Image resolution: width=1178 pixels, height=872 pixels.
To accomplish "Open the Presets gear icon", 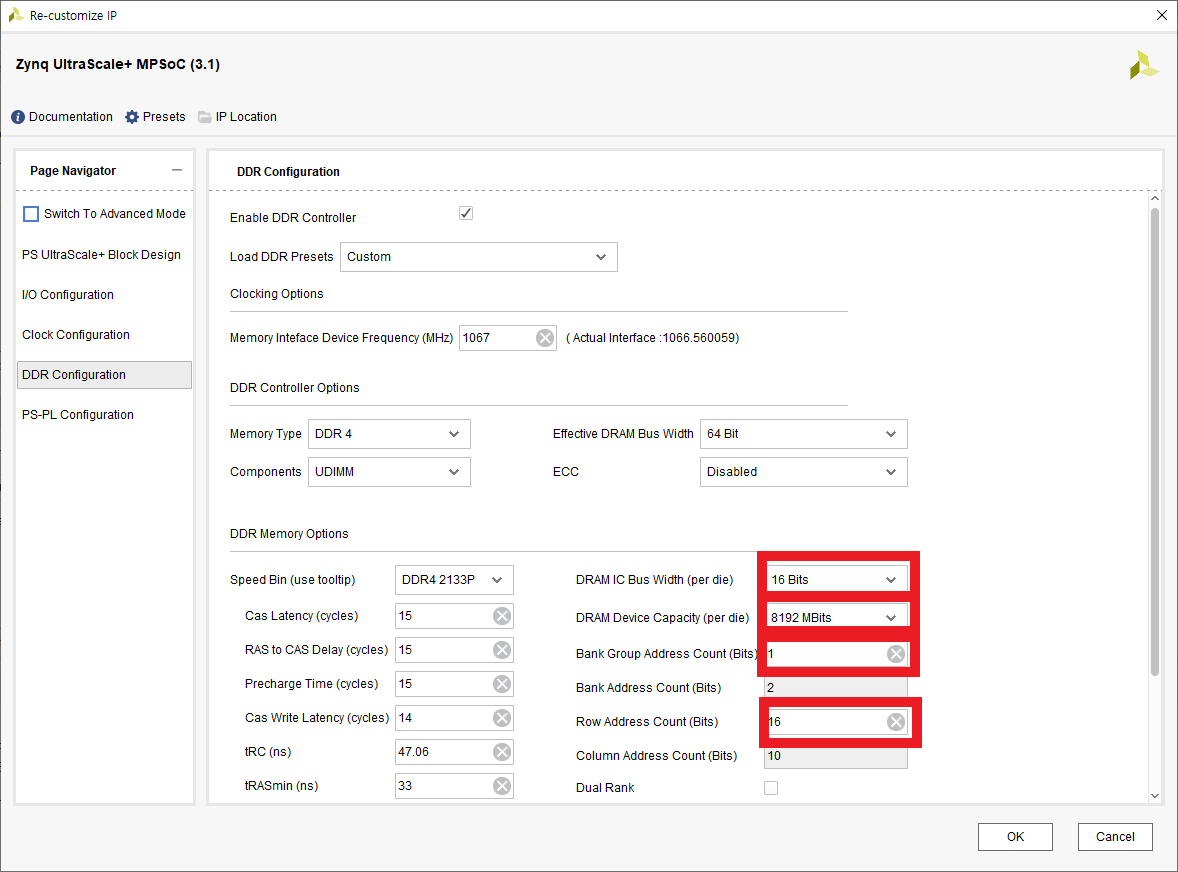I will click(x=132, y=117).
